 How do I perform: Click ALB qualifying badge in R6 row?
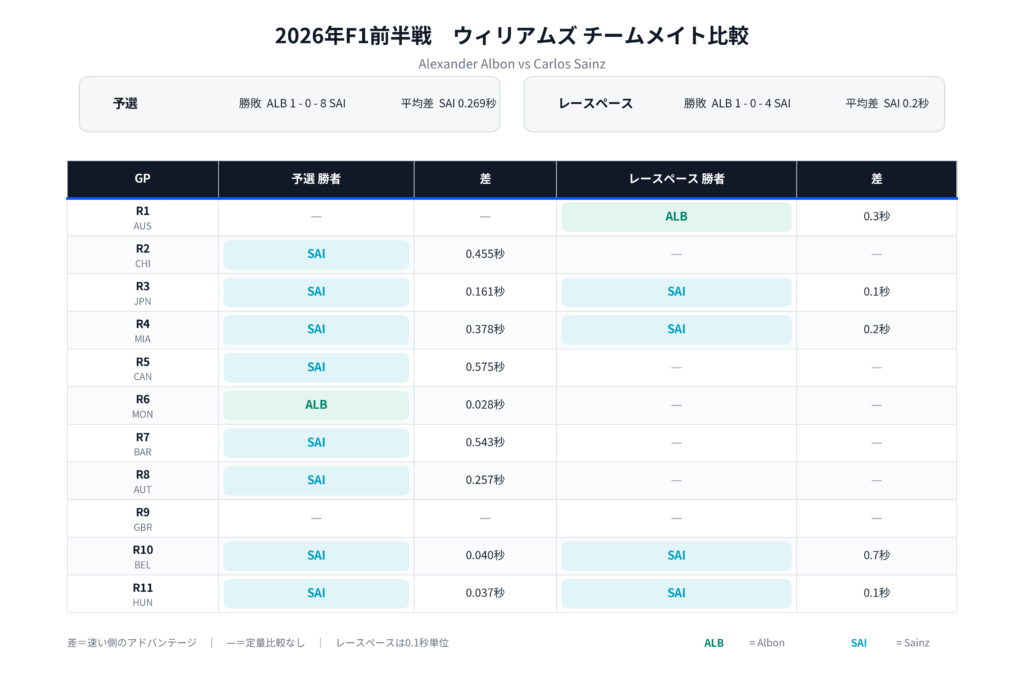pos(316,405)
